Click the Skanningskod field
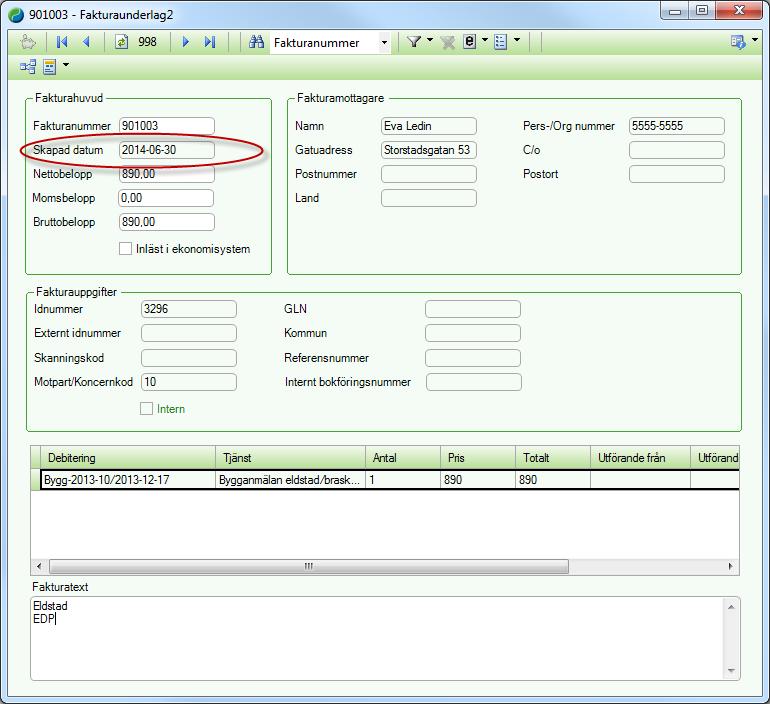The image size is (770, 704). click(189, 358)
